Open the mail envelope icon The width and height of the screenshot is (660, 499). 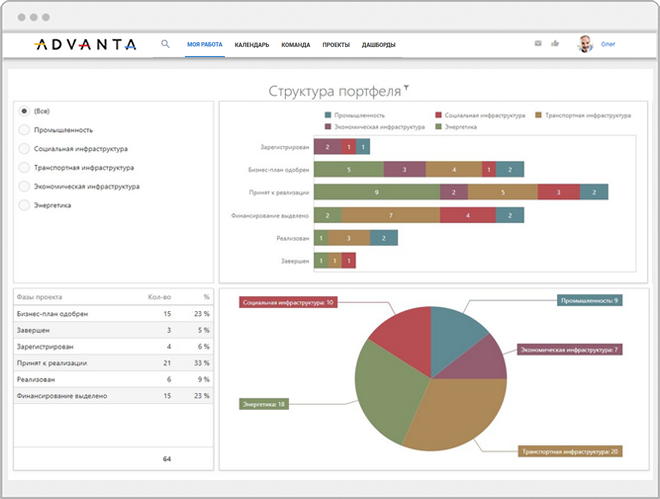pos(538,44)
